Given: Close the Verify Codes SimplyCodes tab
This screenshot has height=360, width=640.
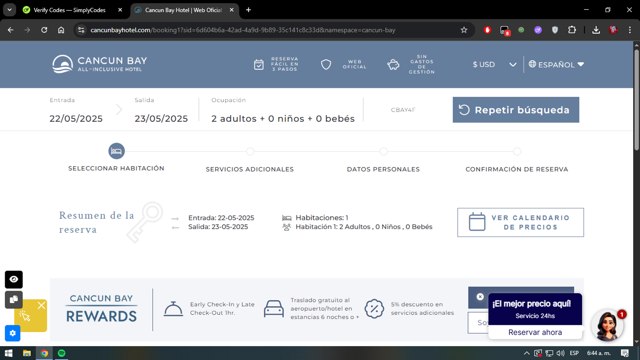Looking at the screenshot, I should (120, 10).
